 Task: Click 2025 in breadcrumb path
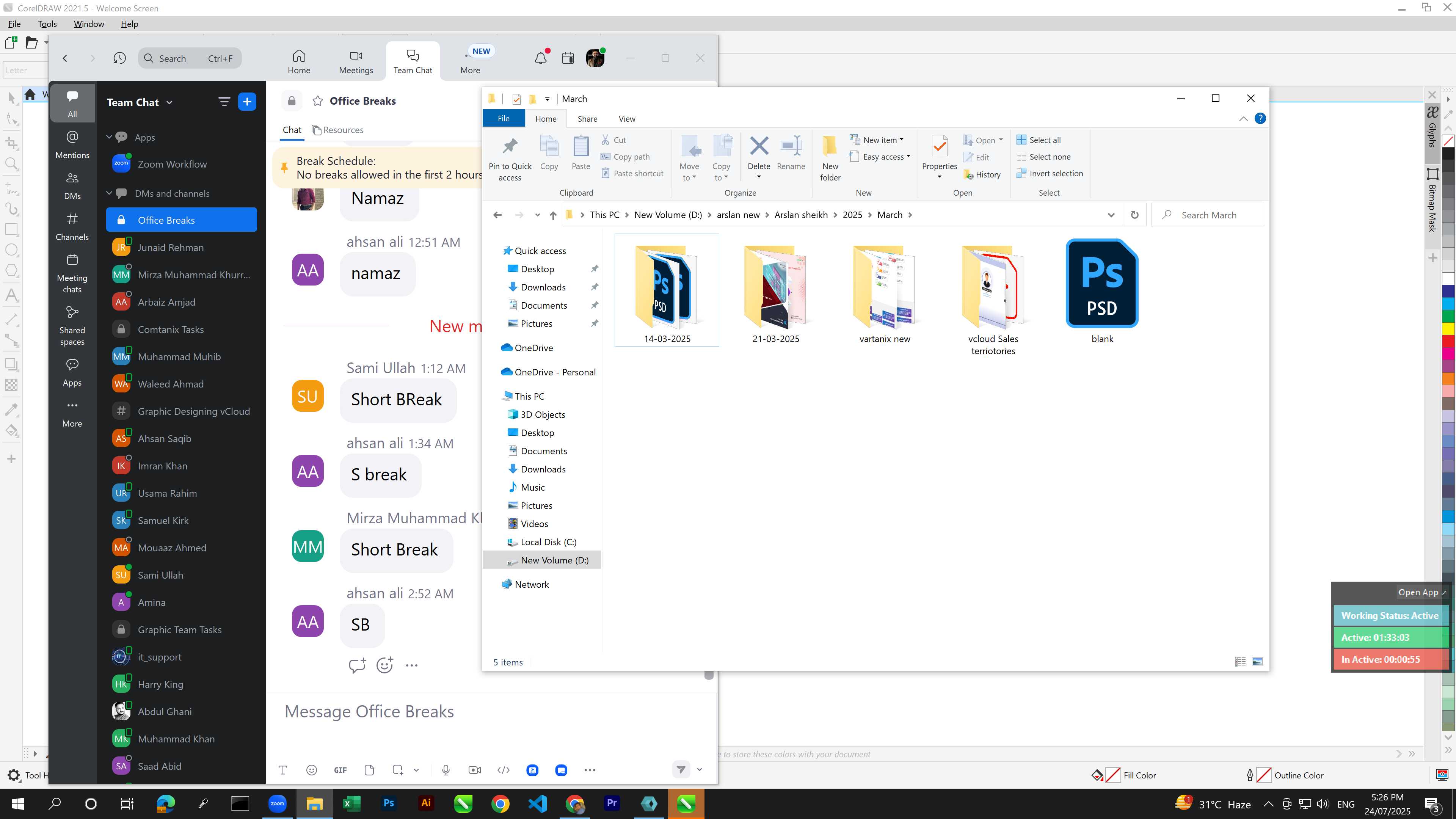[852, 215]
